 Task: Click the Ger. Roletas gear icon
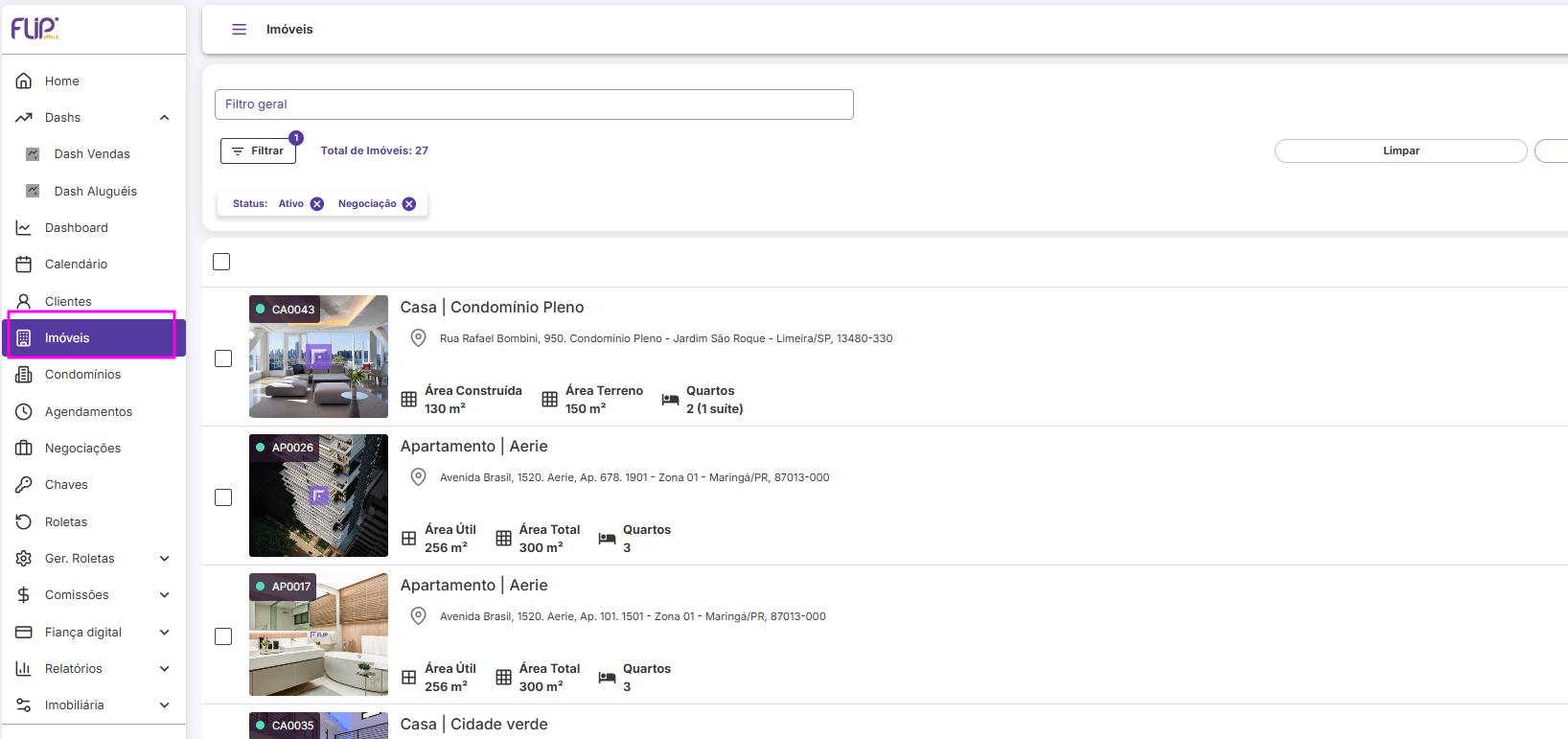point(24,559)
